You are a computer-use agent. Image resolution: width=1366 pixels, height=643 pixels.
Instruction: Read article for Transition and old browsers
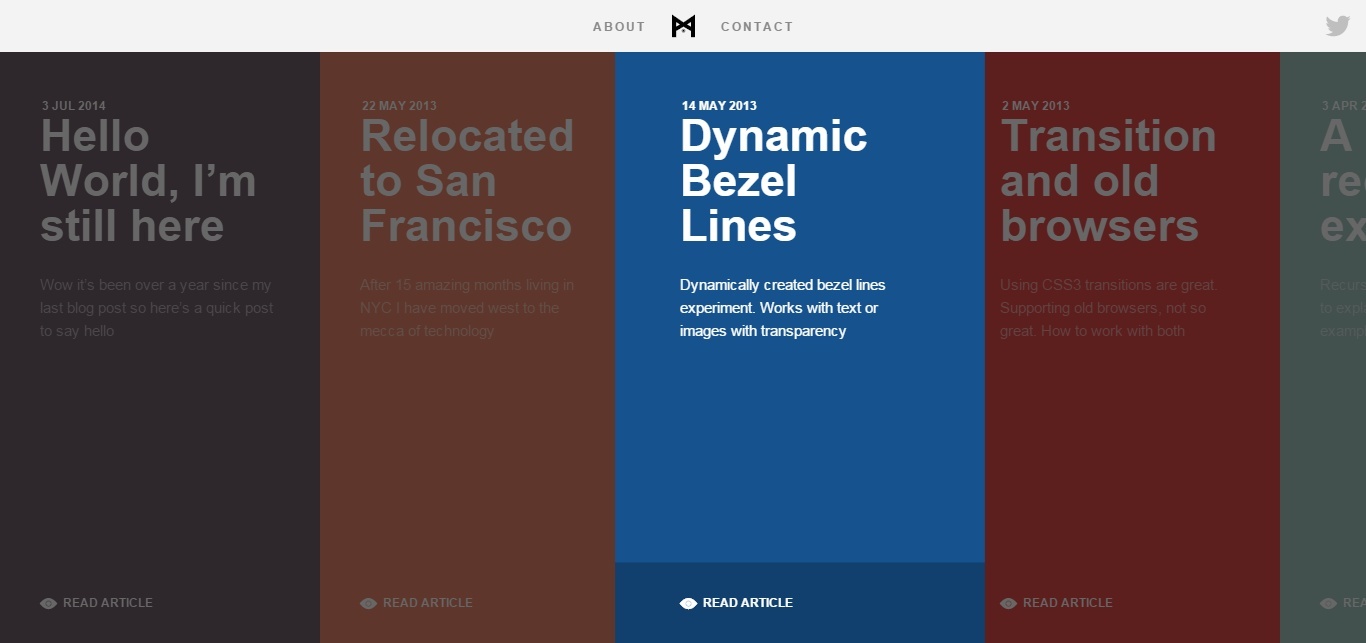[1067, 603]
